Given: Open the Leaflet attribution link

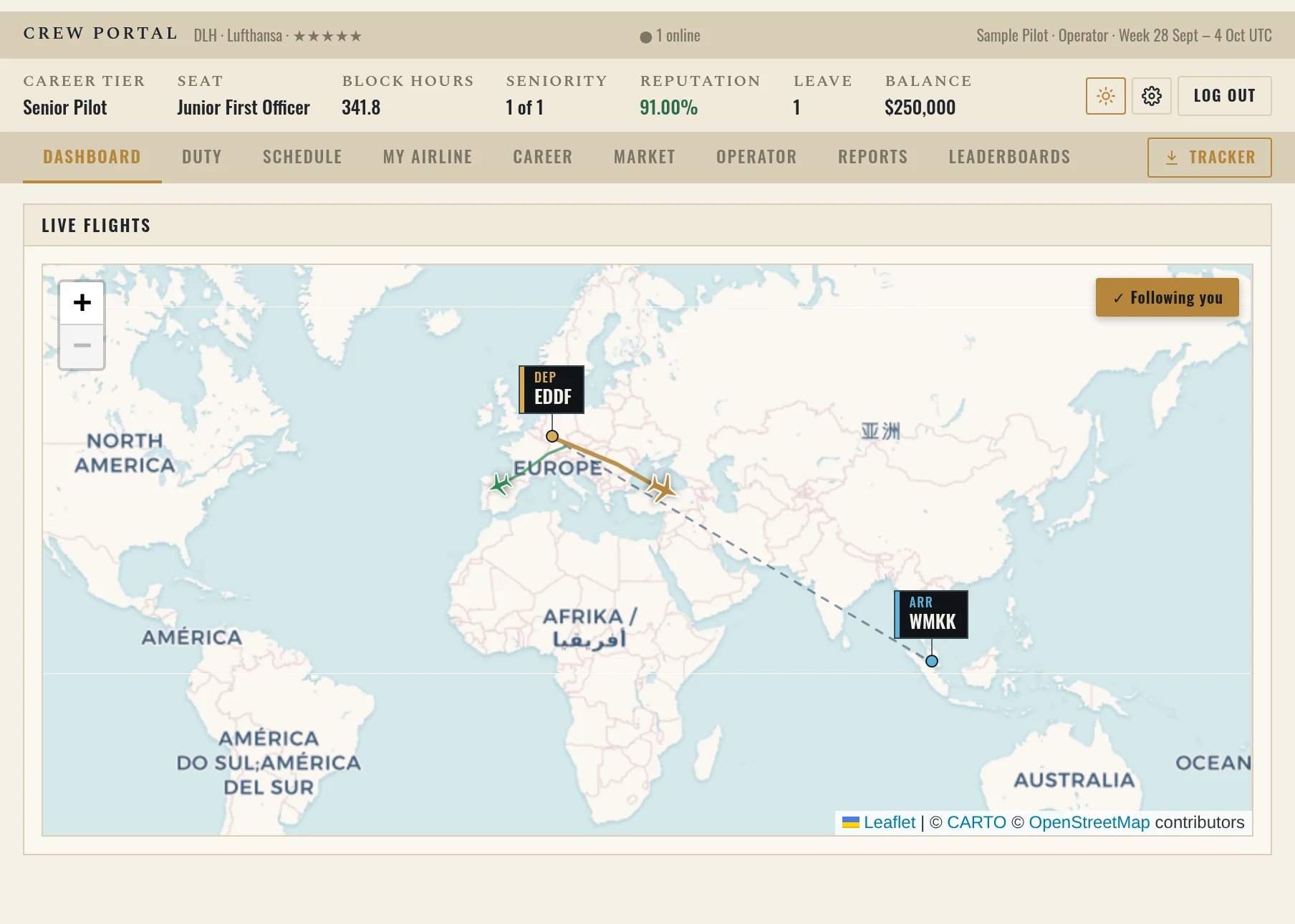Looking at the screenshot, I should tap(889, 822).
